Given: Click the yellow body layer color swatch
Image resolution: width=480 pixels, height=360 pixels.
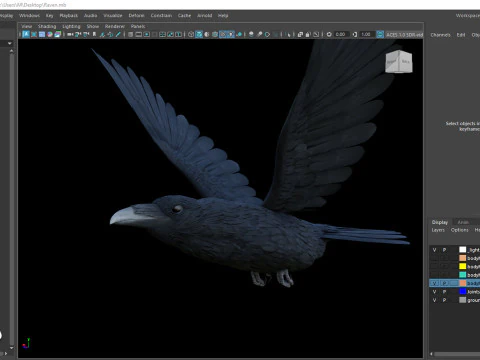Looking at the screenshot, I should (463, 266).
